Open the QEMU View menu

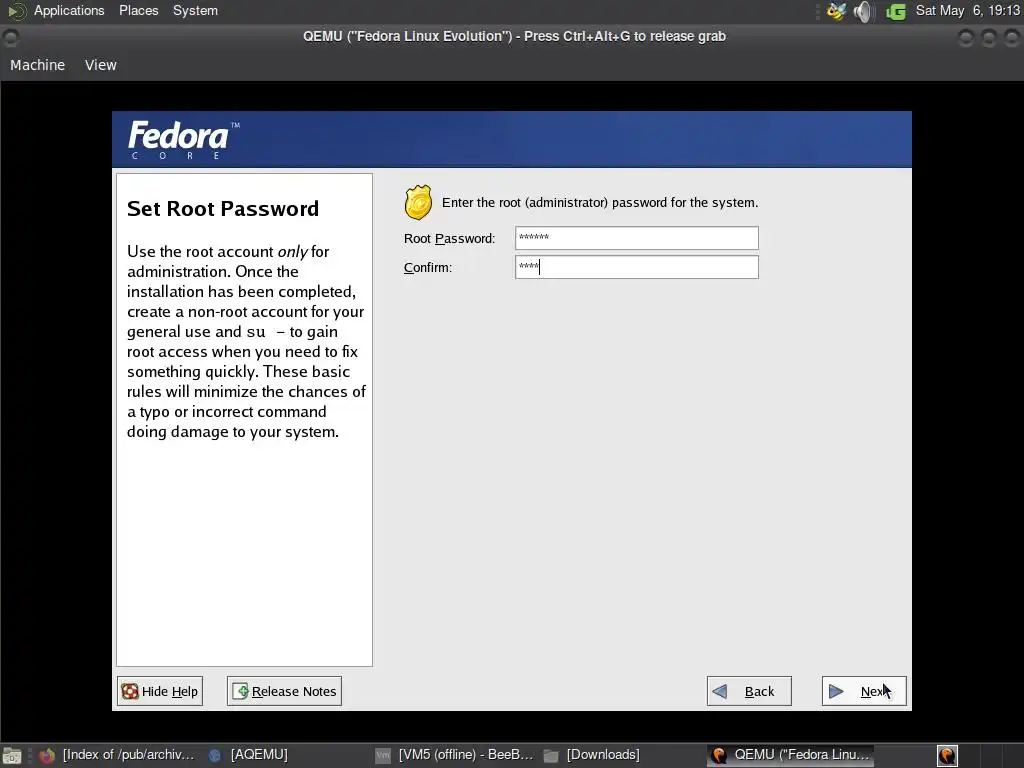click(101, 65)
